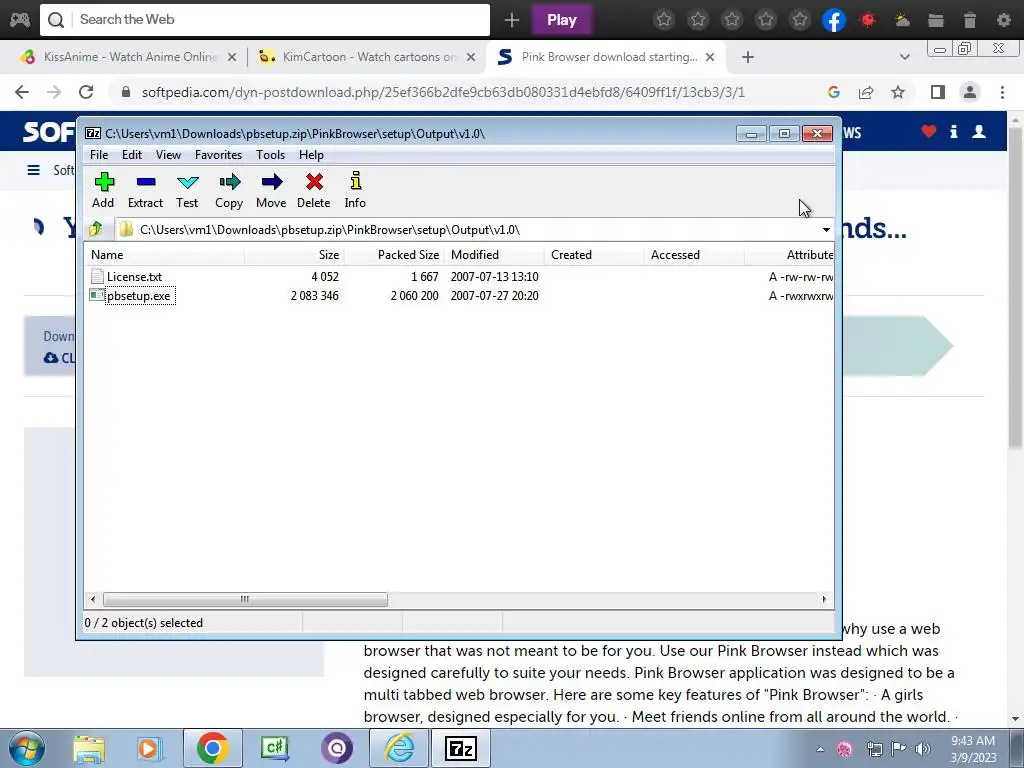This screenshot has height=768, width=1024.
Task: Sort by the Size column header
Action: [x=295, y=255]
